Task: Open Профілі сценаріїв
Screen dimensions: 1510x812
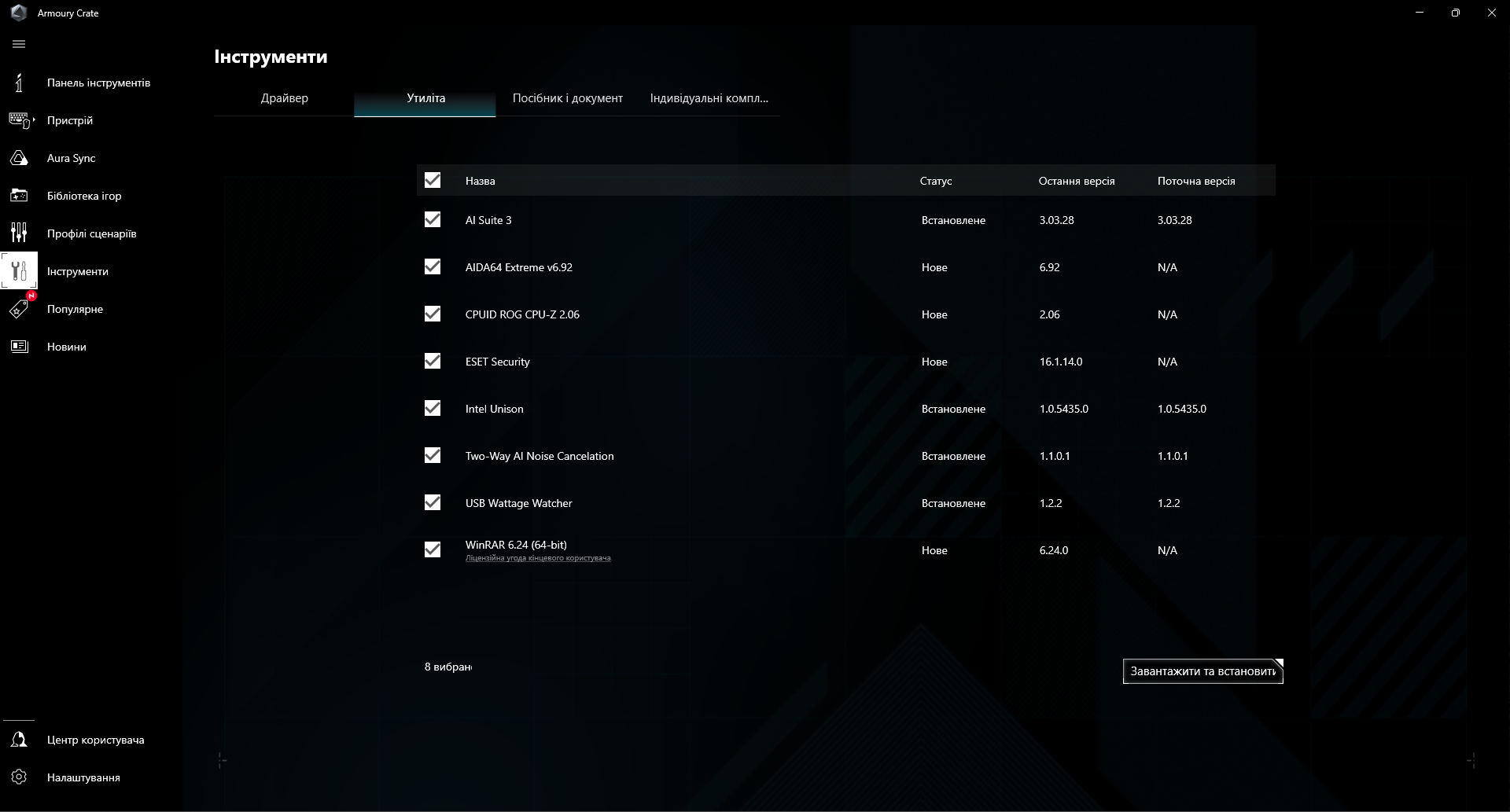Action: [x=91, y=233]
